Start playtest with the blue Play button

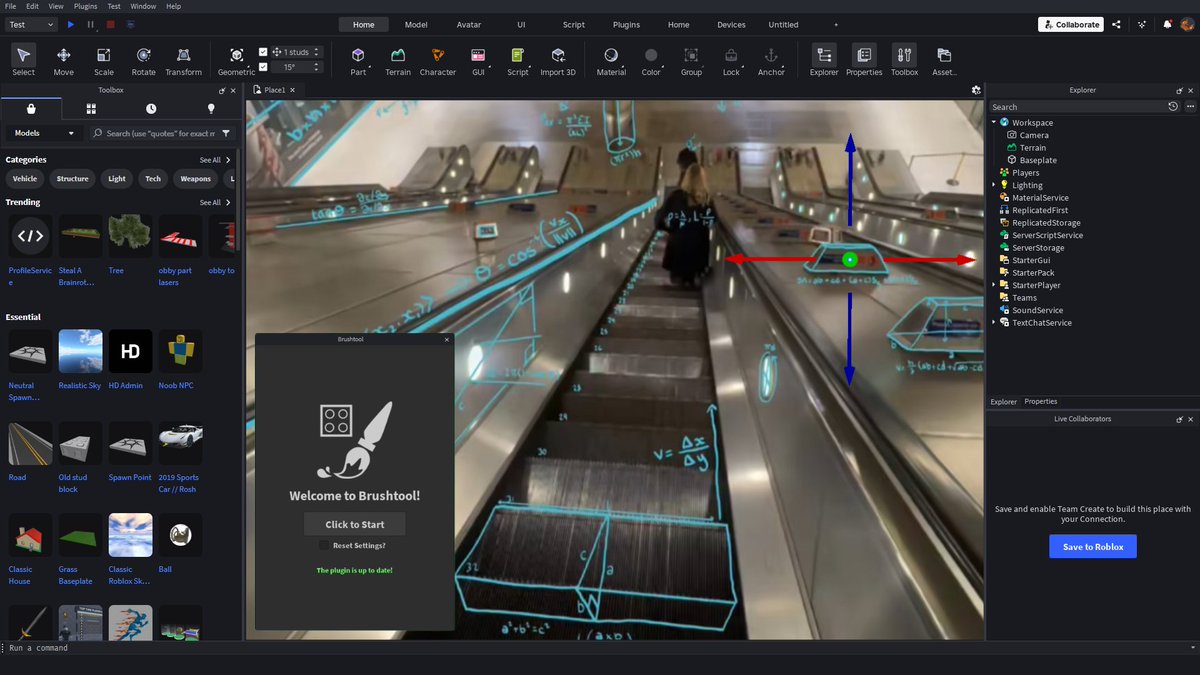click(x=71, y=24)
